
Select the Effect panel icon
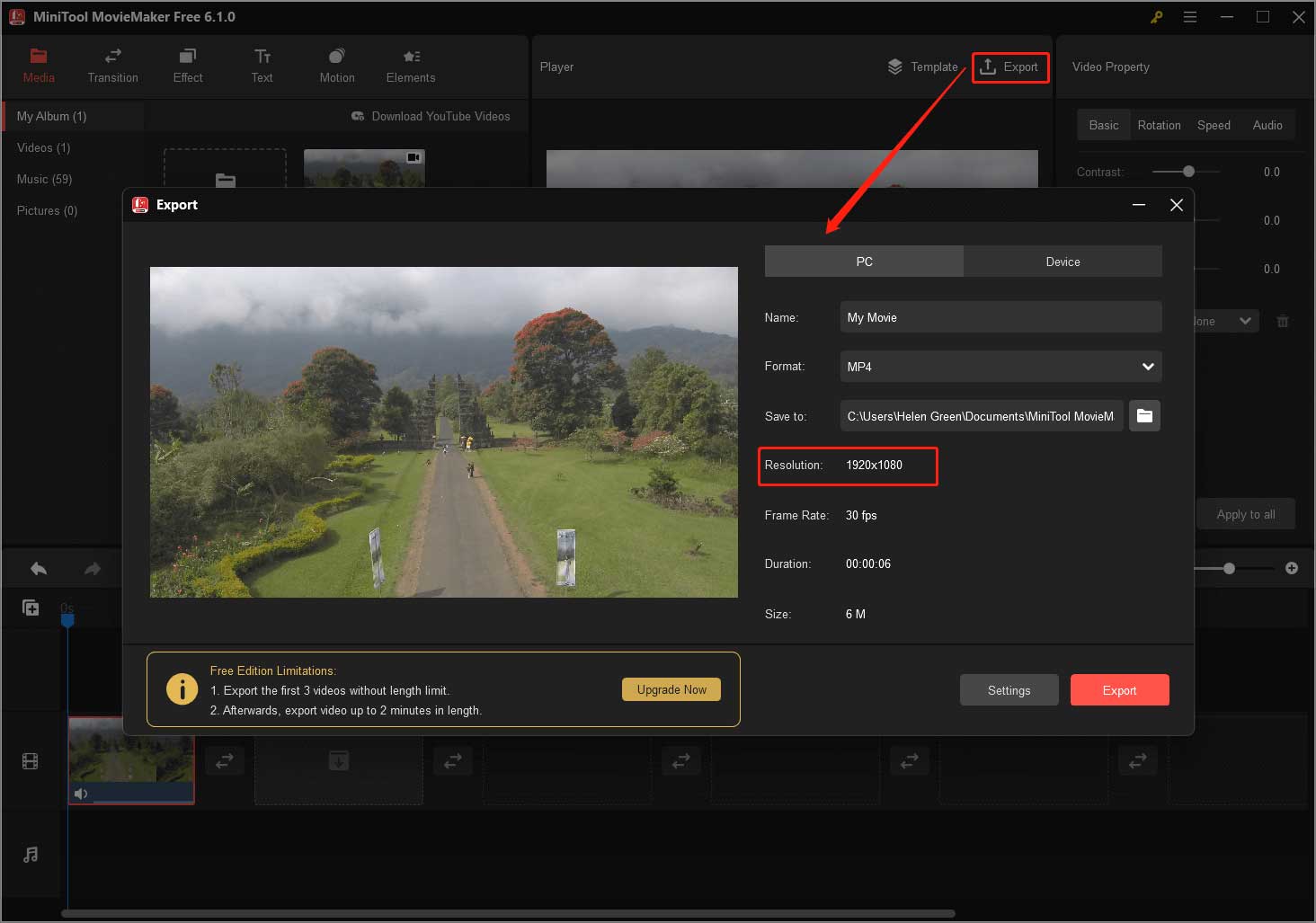point(187,65)
